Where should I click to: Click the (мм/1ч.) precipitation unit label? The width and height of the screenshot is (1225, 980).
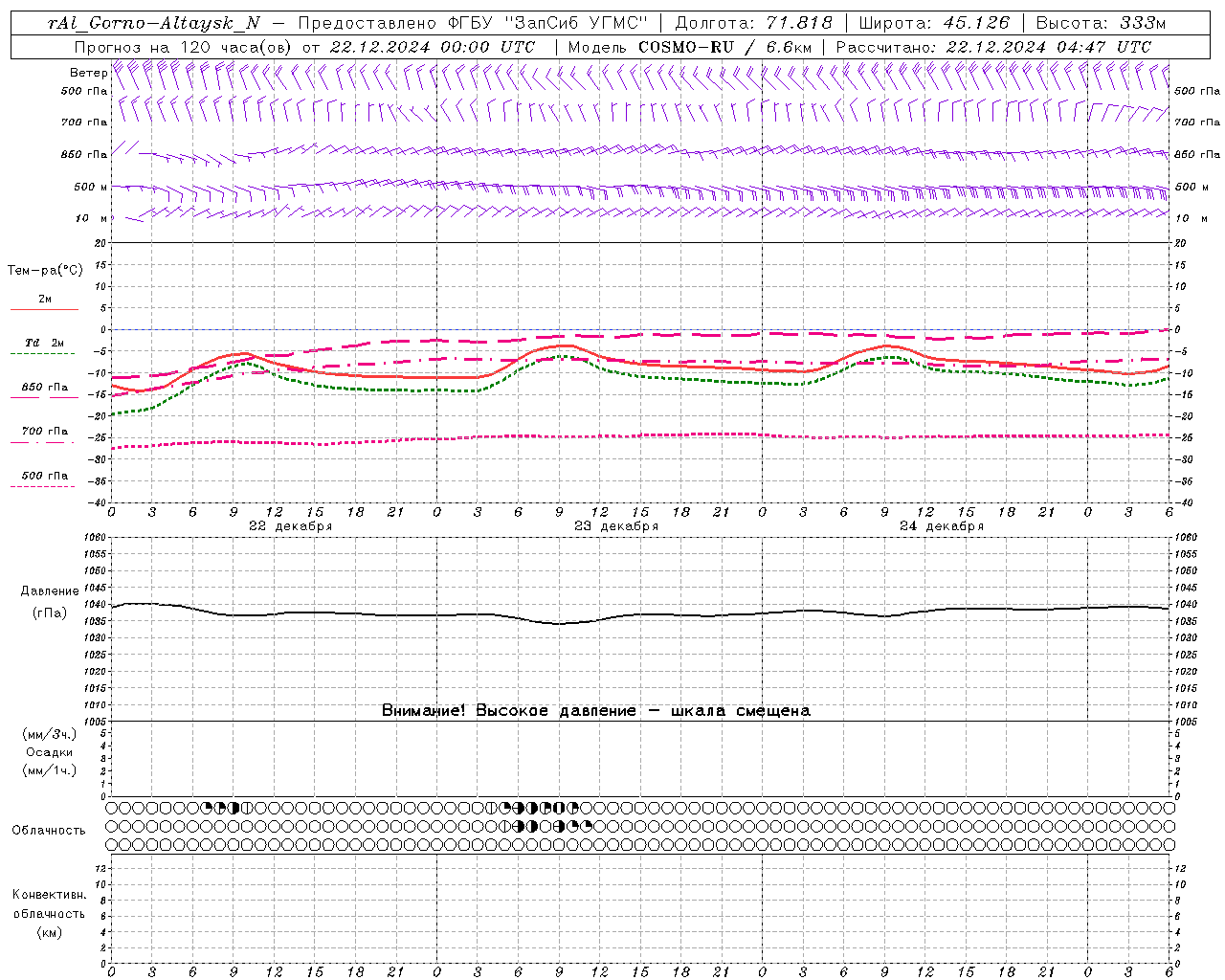(x=50, y=770)
